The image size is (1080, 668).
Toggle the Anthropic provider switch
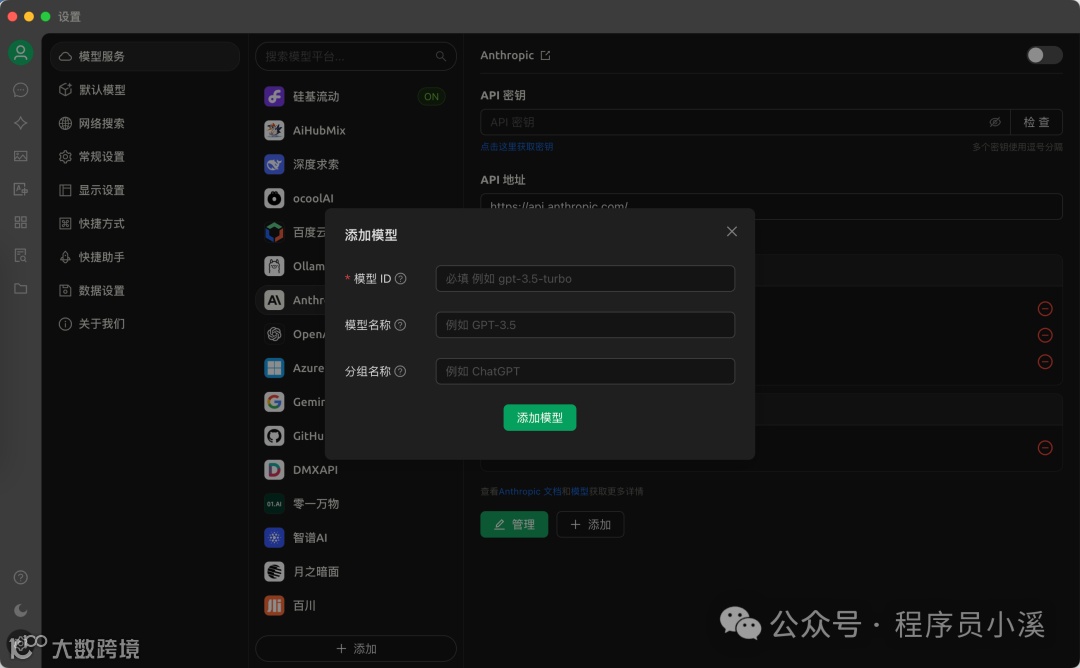point(1044,55)
